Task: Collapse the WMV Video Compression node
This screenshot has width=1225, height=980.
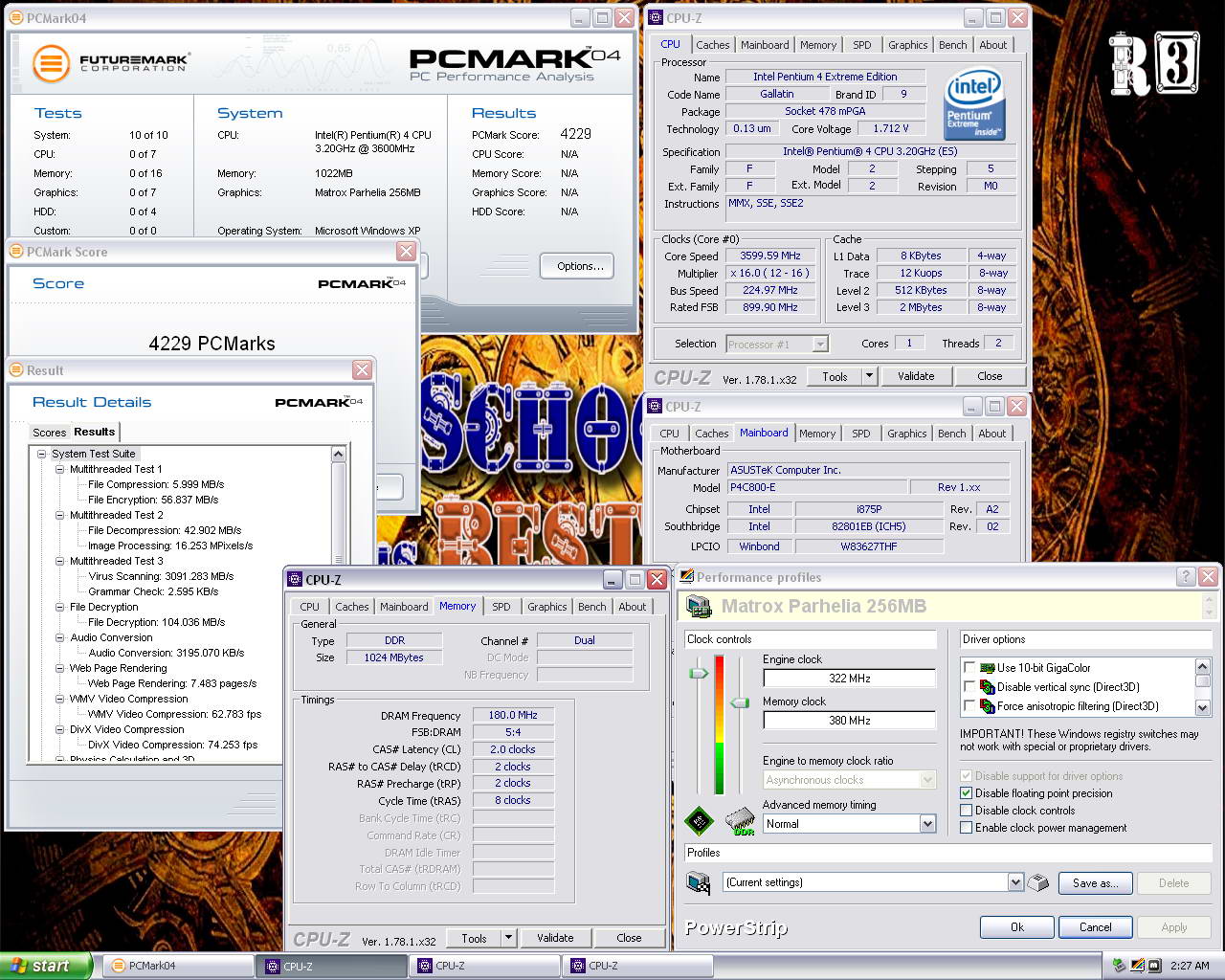Action: click(x=59, y=699)
